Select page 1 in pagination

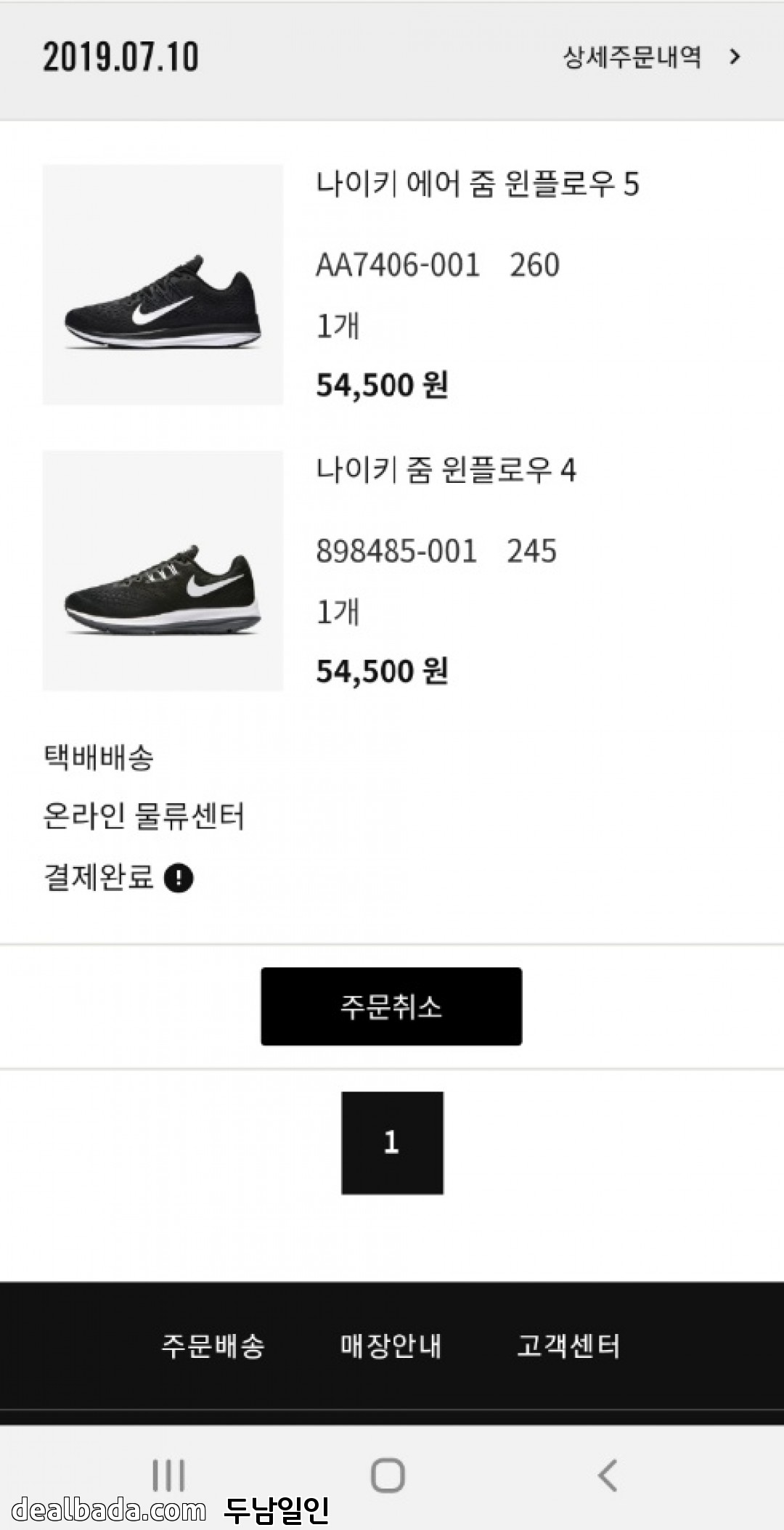392,1143
